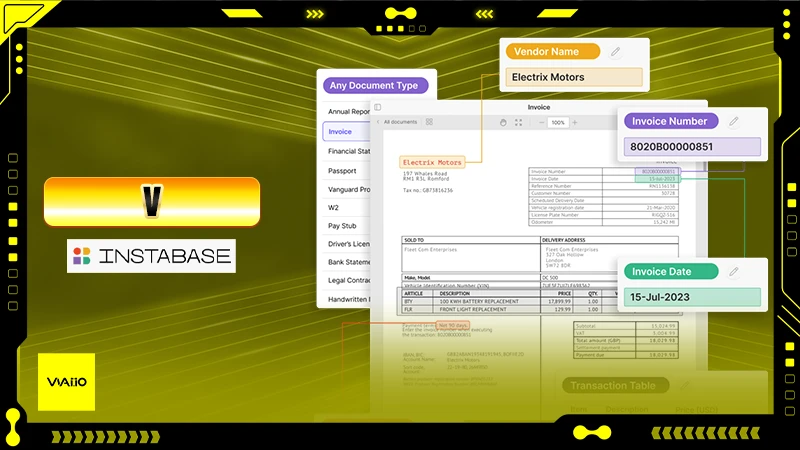Click the zoom out minus icon
800x450 pixels.
[x=541, y=122]
